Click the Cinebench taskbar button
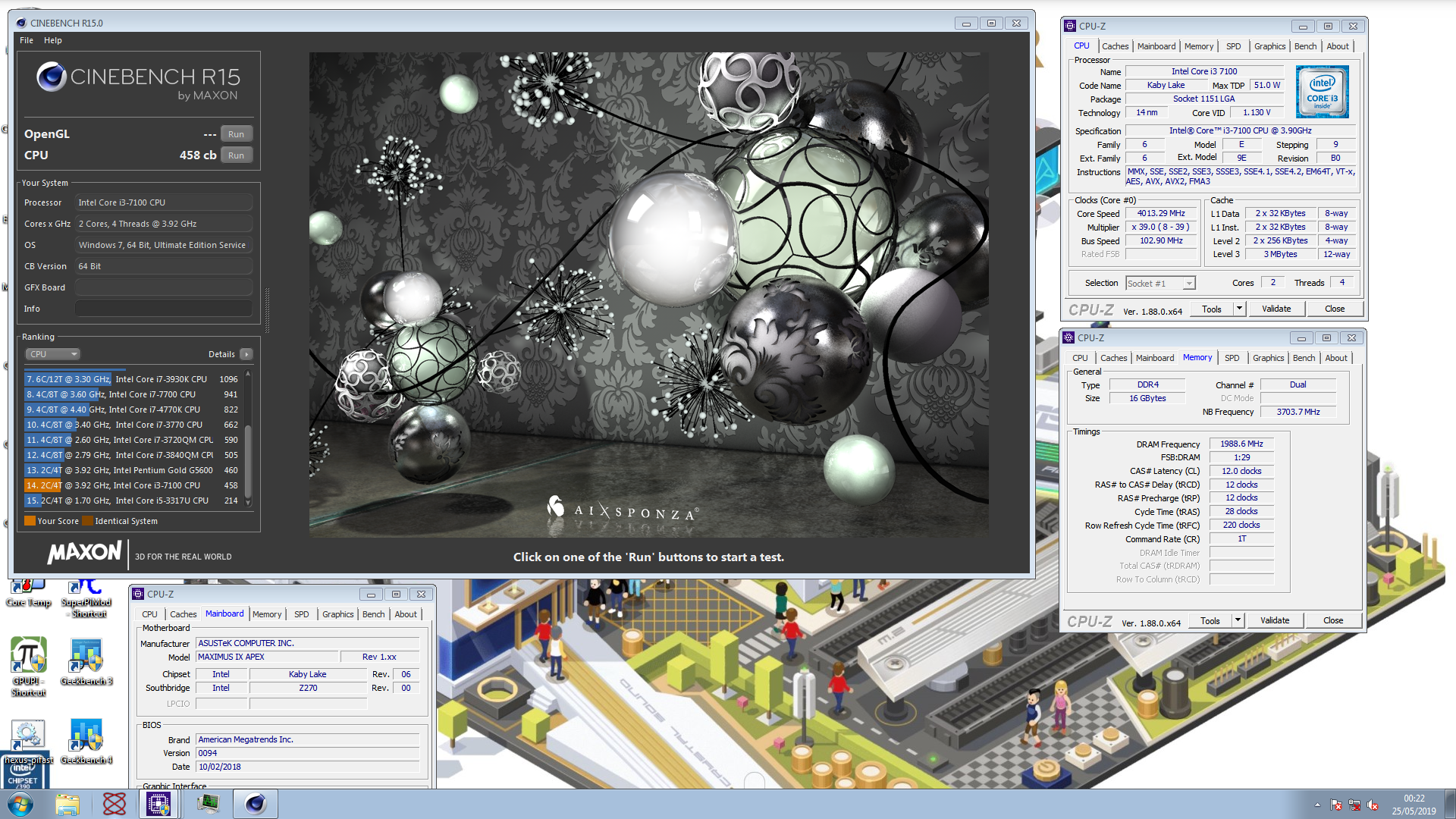Screen dimensions: 1456x819 (x=256, y=804)
